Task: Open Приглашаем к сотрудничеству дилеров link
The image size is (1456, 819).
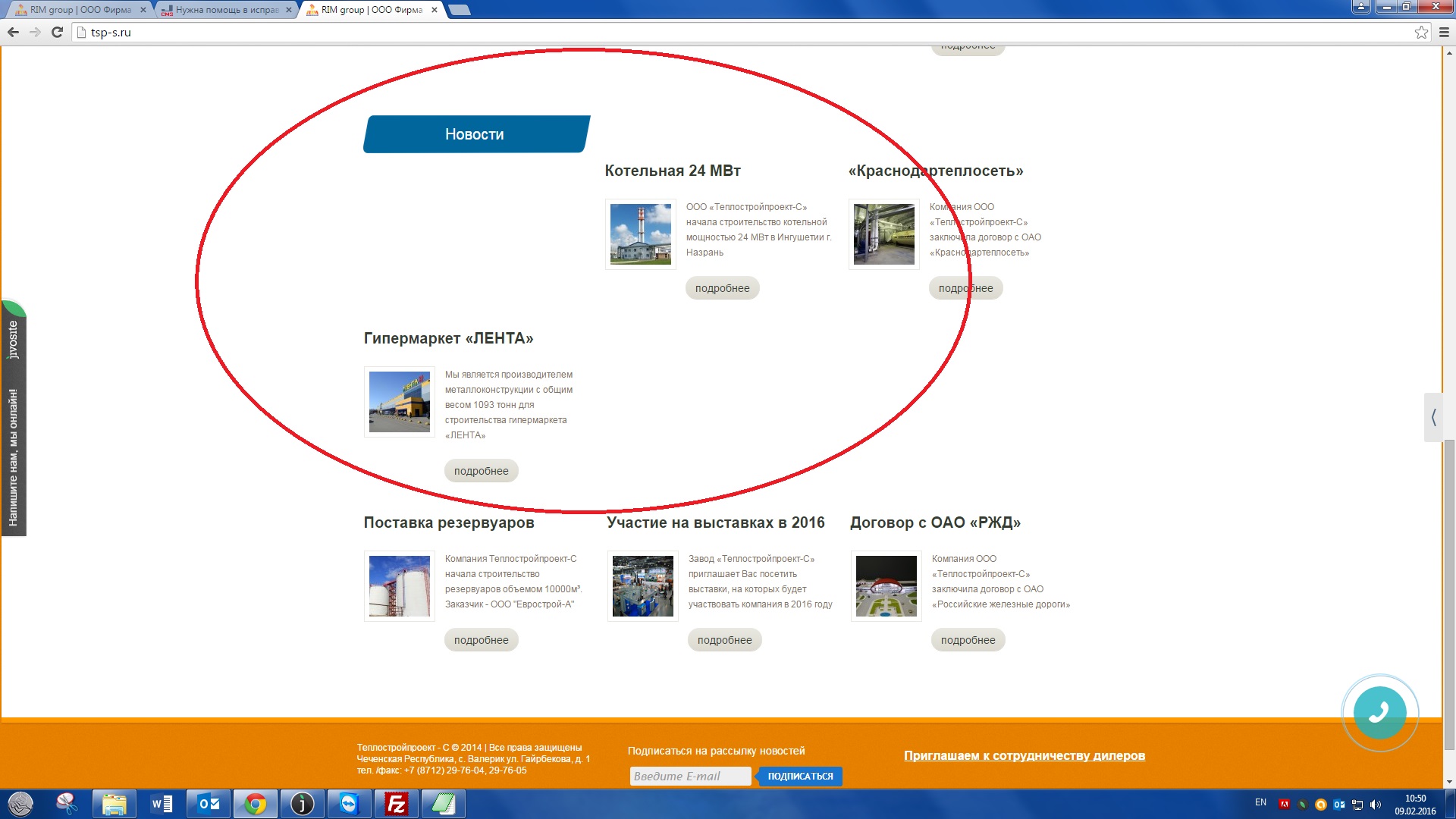Action: tap(1024, 755)
